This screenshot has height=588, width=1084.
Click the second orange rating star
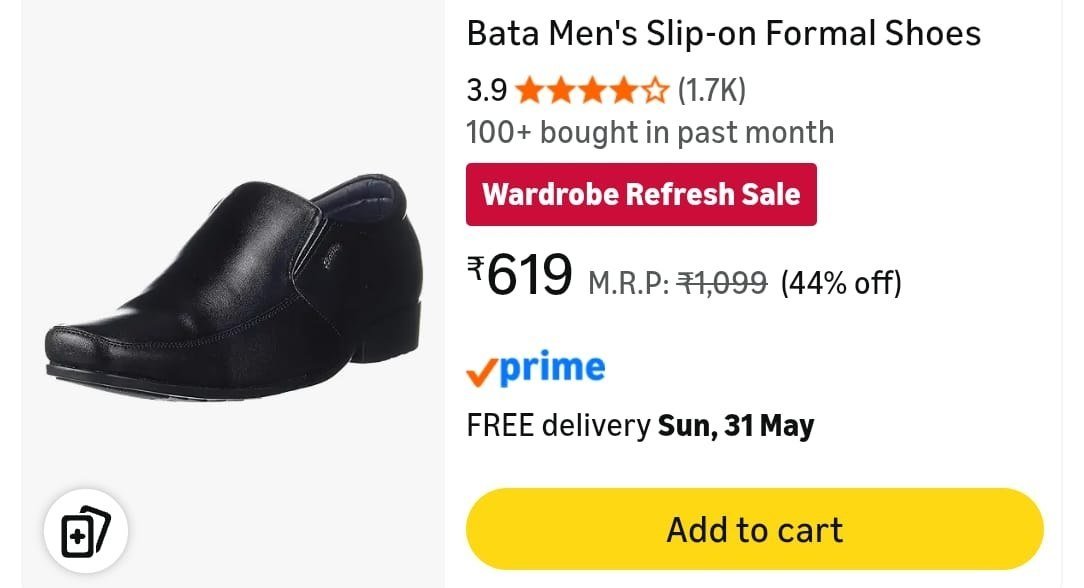pyautogui.click(x=561, y=91)
